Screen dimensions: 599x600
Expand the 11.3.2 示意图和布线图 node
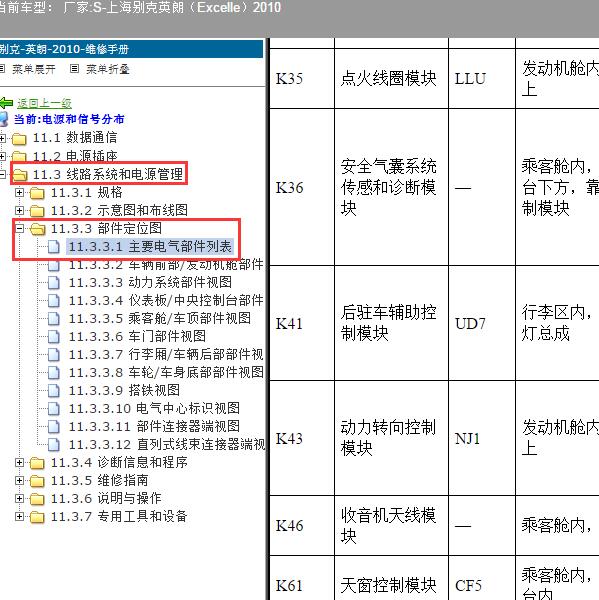(19, 210)
